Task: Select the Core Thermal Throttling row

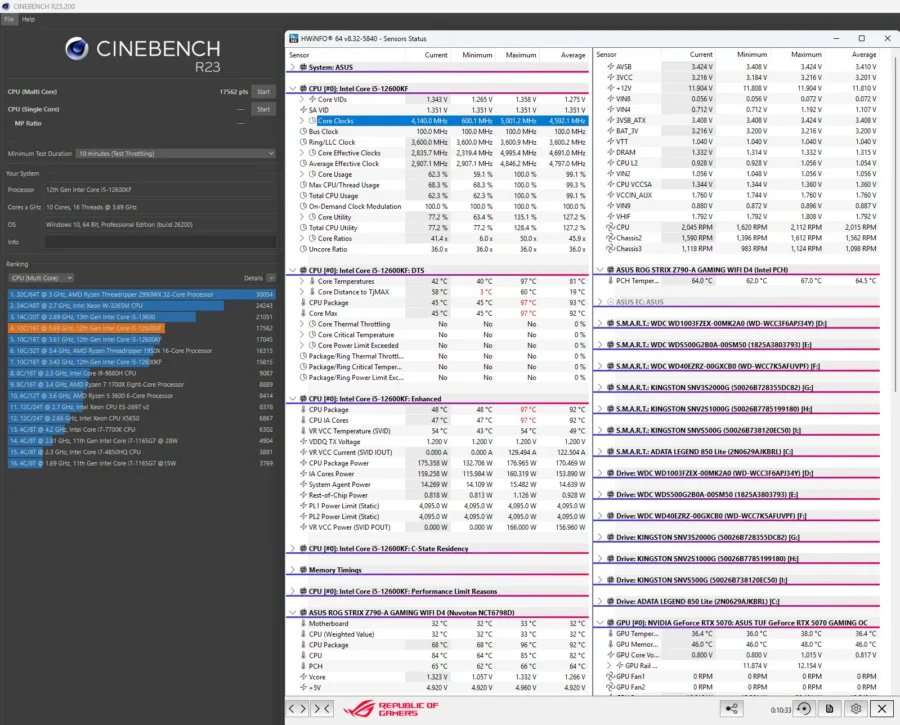Action: pos(437,324)
